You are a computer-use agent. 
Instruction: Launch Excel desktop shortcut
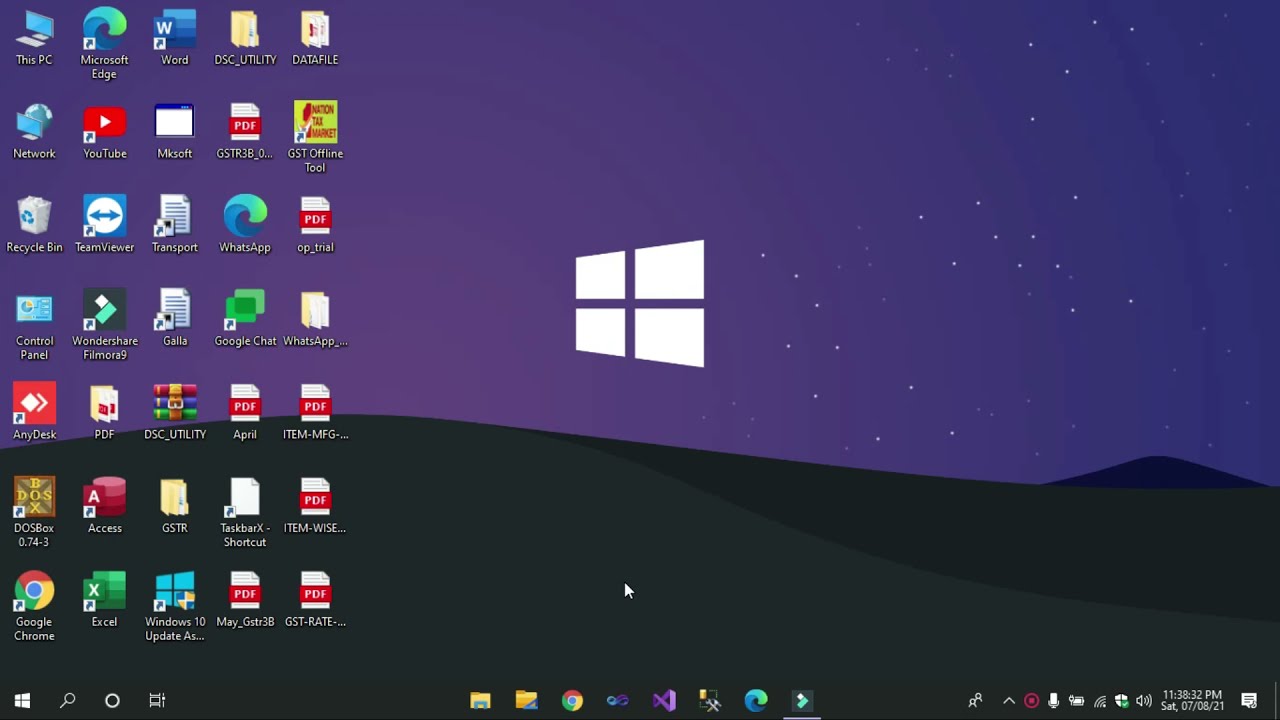point(104,600)
